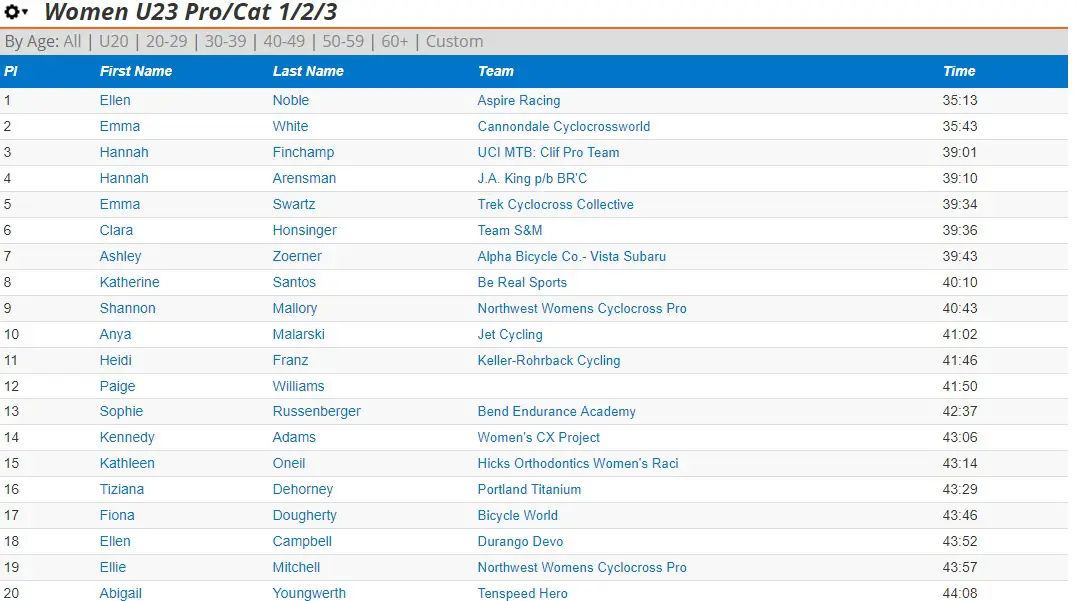Filter results by 50-59 age group

(x=343, y=41)
